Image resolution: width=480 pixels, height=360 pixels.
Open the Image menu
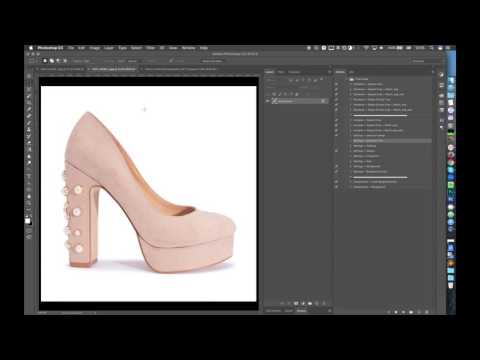[x=94, y=48]
